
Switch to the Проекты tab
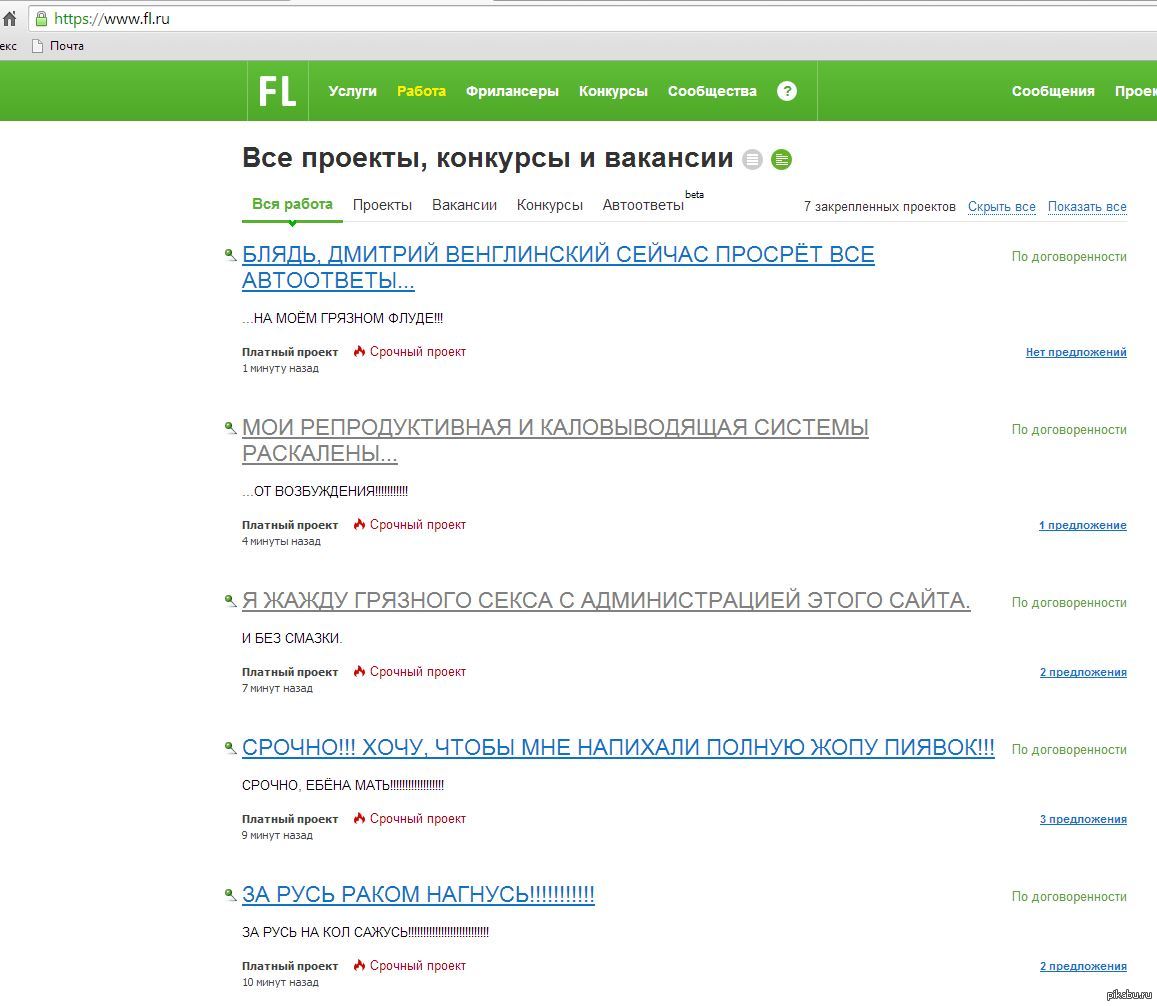382,205
